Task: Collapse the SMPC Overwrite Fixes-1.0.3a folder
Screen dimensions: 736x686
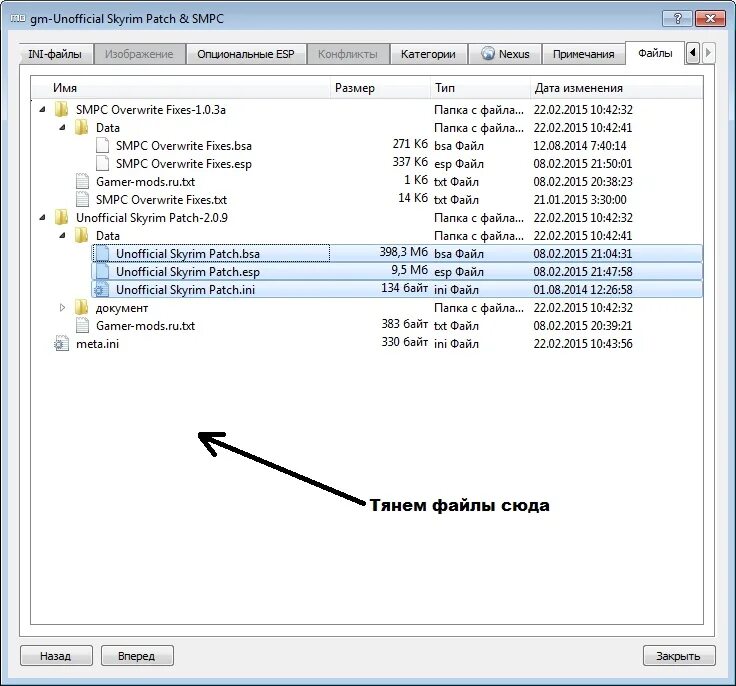Action: [x=43, y=109]
